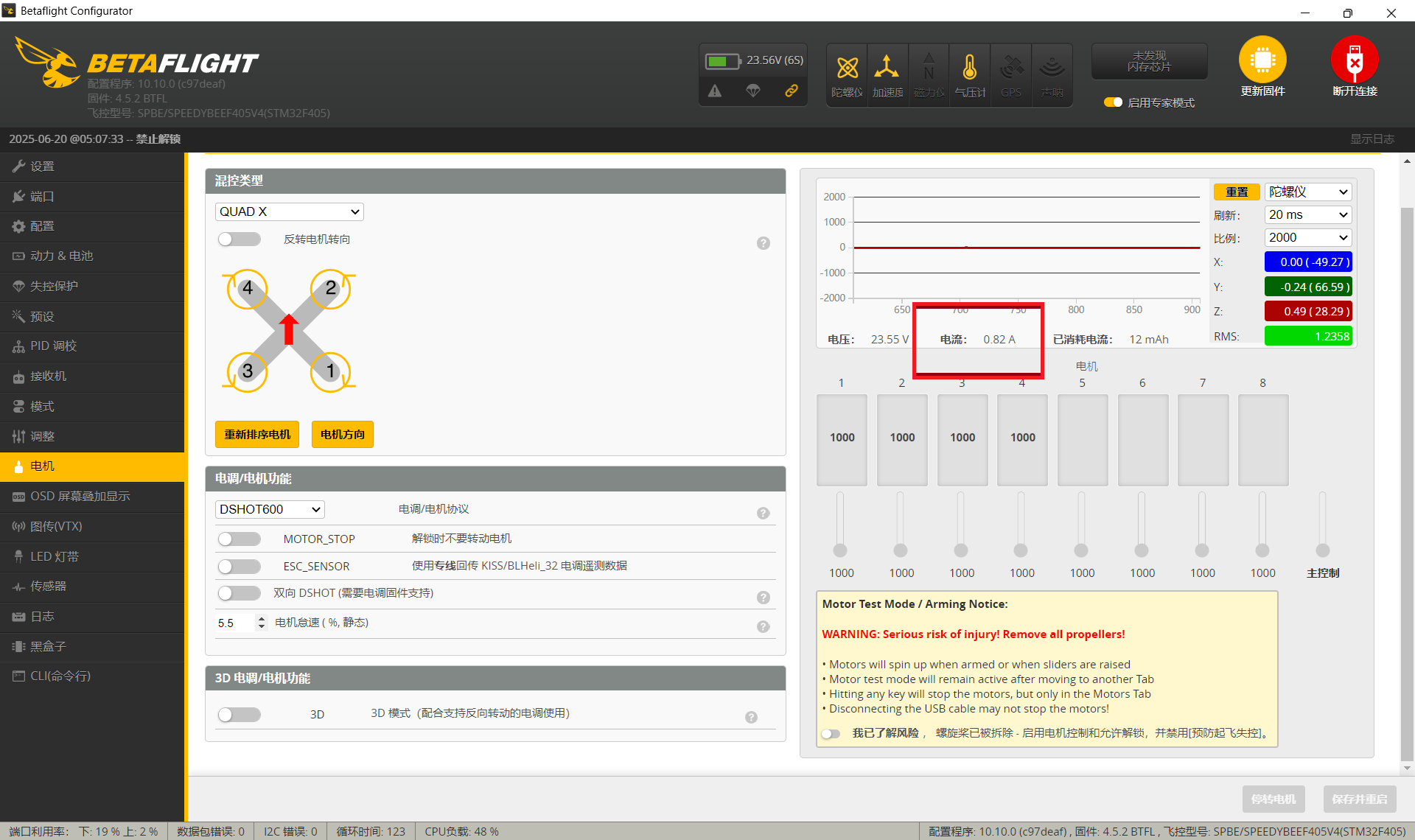Screen dimensions: 1415x840
Task: Open the Failsafe tab (失控保护)
Action: 92,286
